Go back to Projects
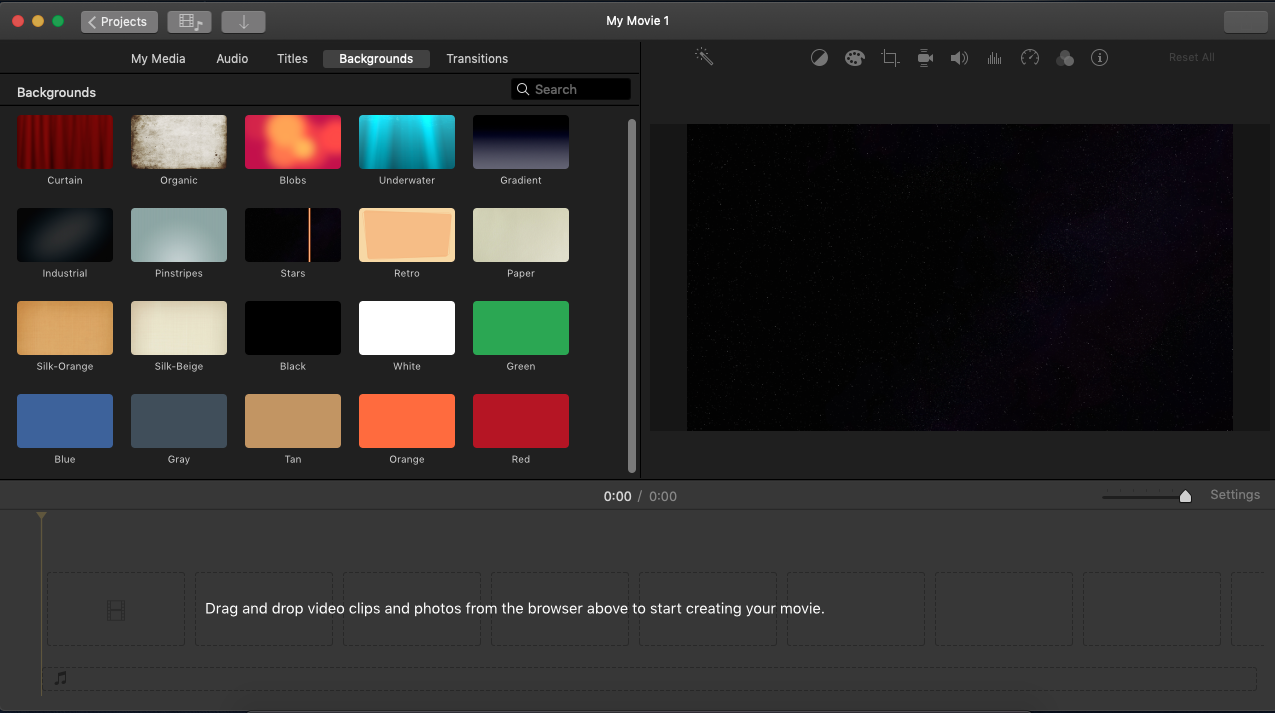This screenshot has height=713, width=1275. pos(118,22)
